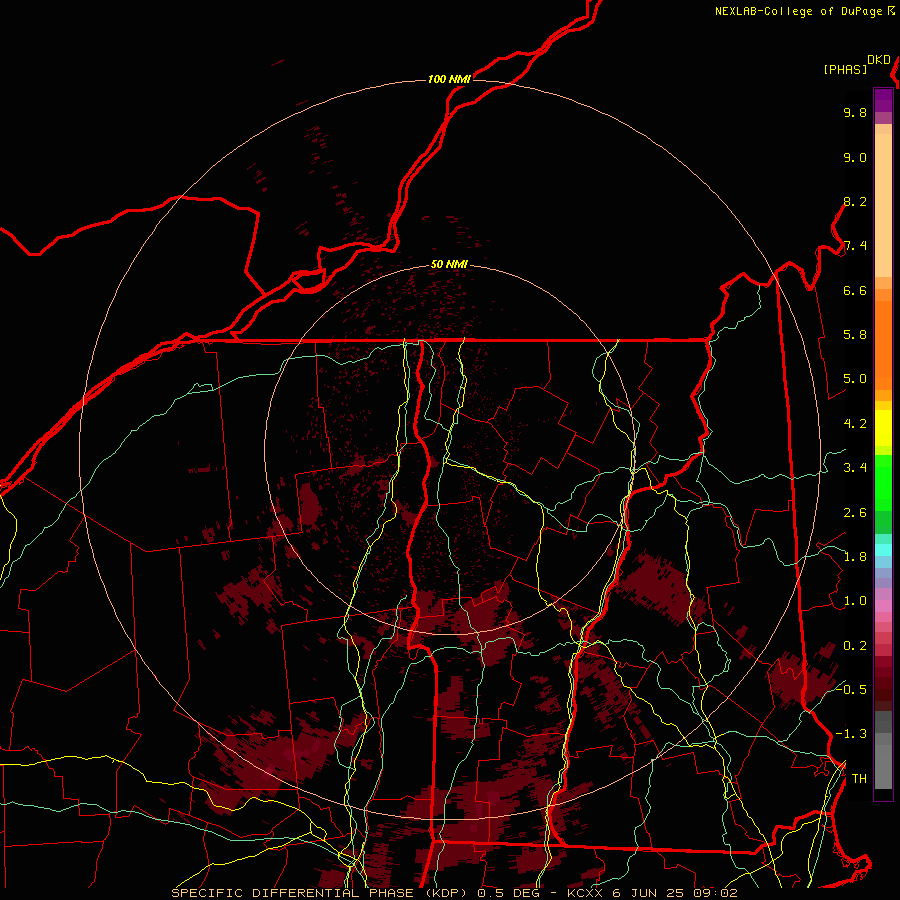Click the -1.3 value on the scale
Screen dimensions: 900x900
851,734
